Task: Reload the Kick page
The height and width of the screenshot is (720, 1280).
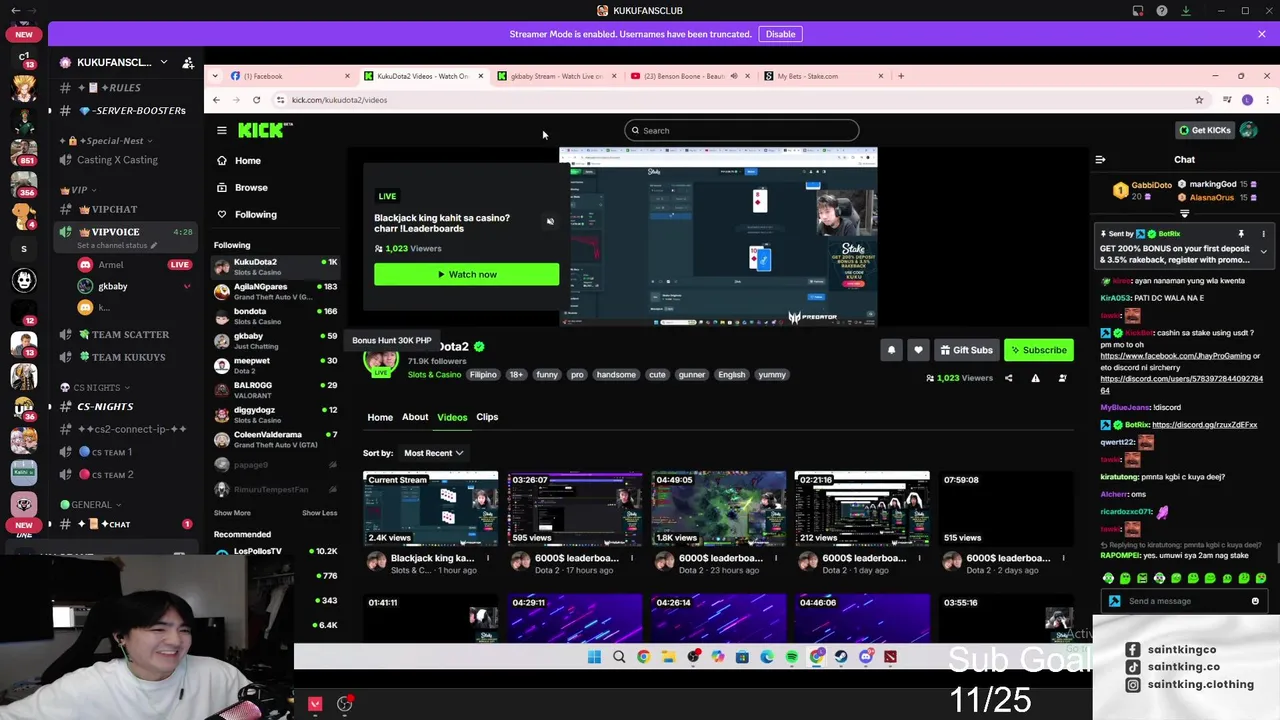Action: click(256, 100)
